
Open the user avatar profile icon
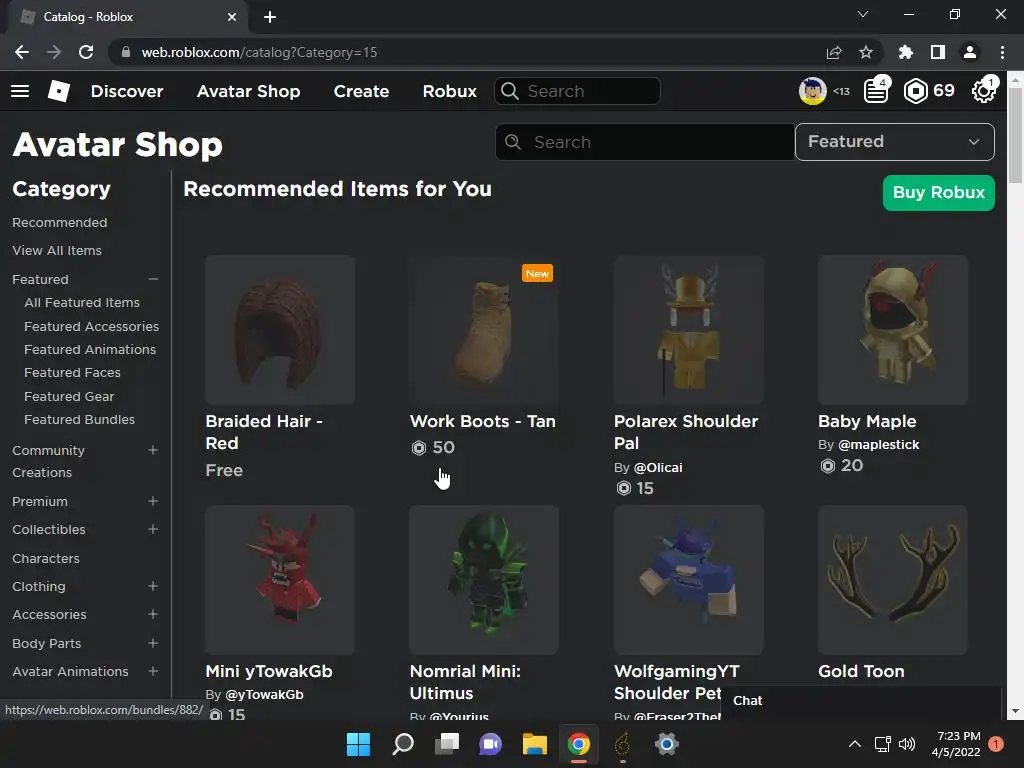point(812,91)
